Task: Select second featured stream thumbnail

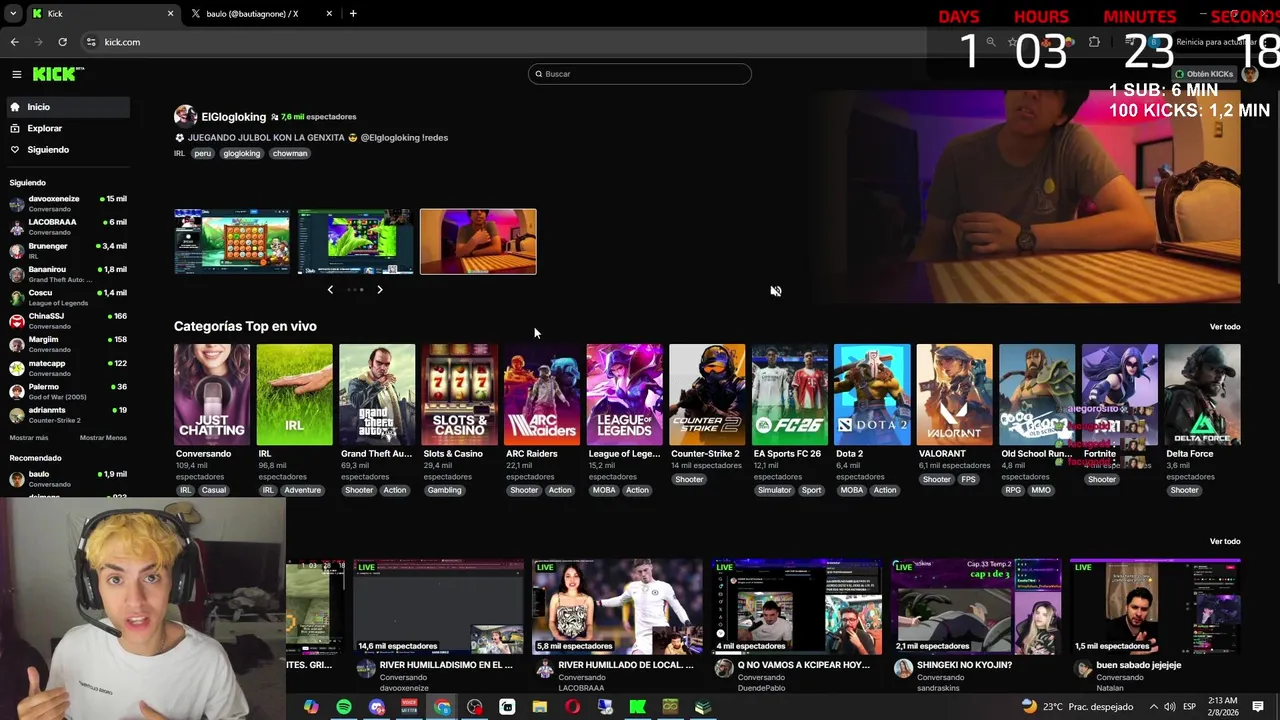Action: [355, 241]
